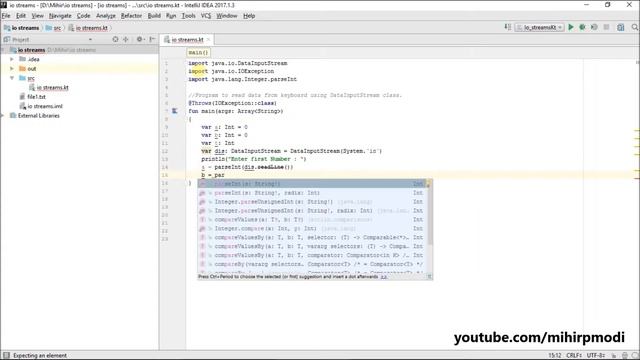Open the Help menu
This screenshot has height=360, width=640.
[249, 16]
